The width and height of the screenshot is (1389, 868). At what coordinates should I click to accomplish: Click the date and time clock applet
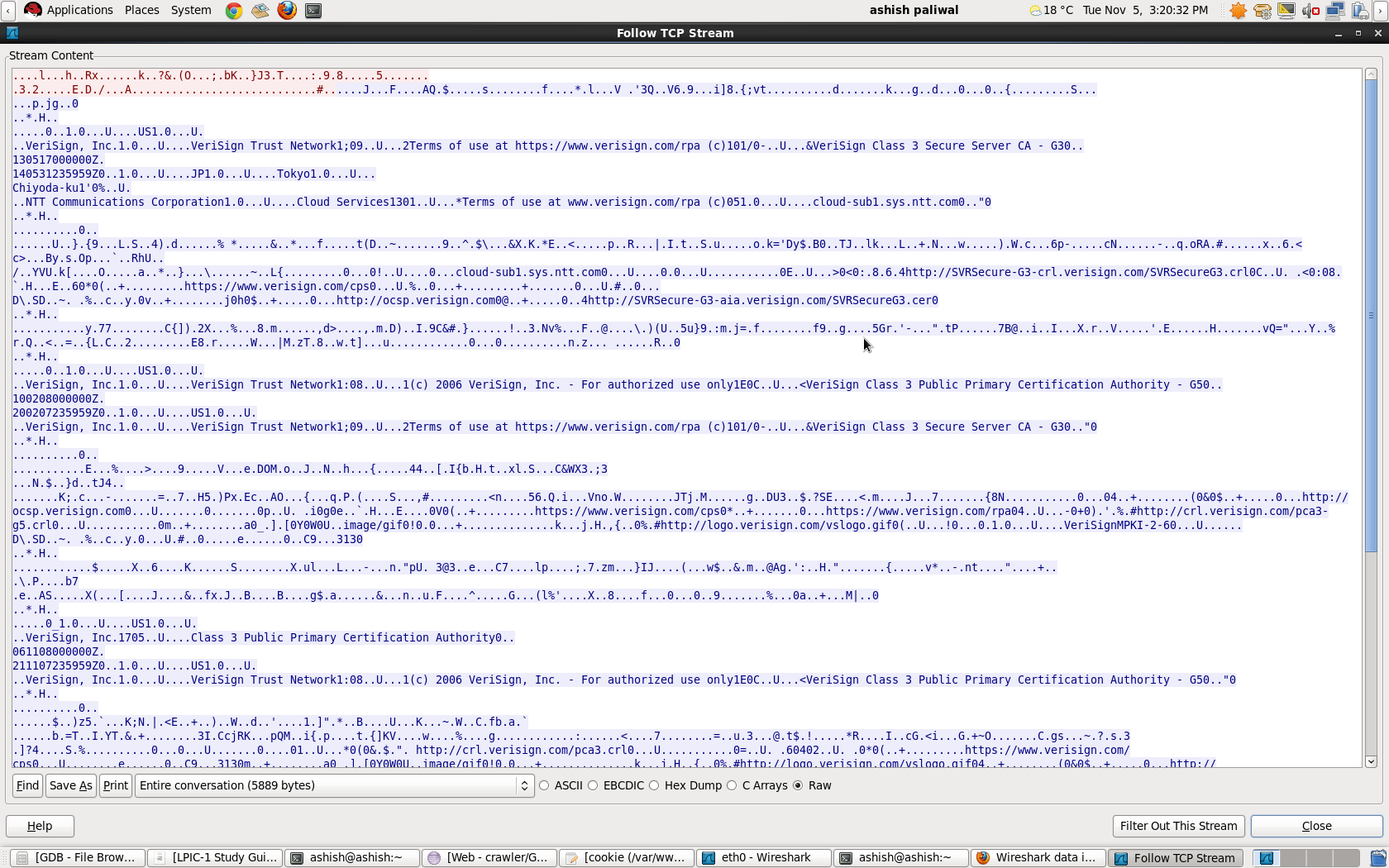1145,10
